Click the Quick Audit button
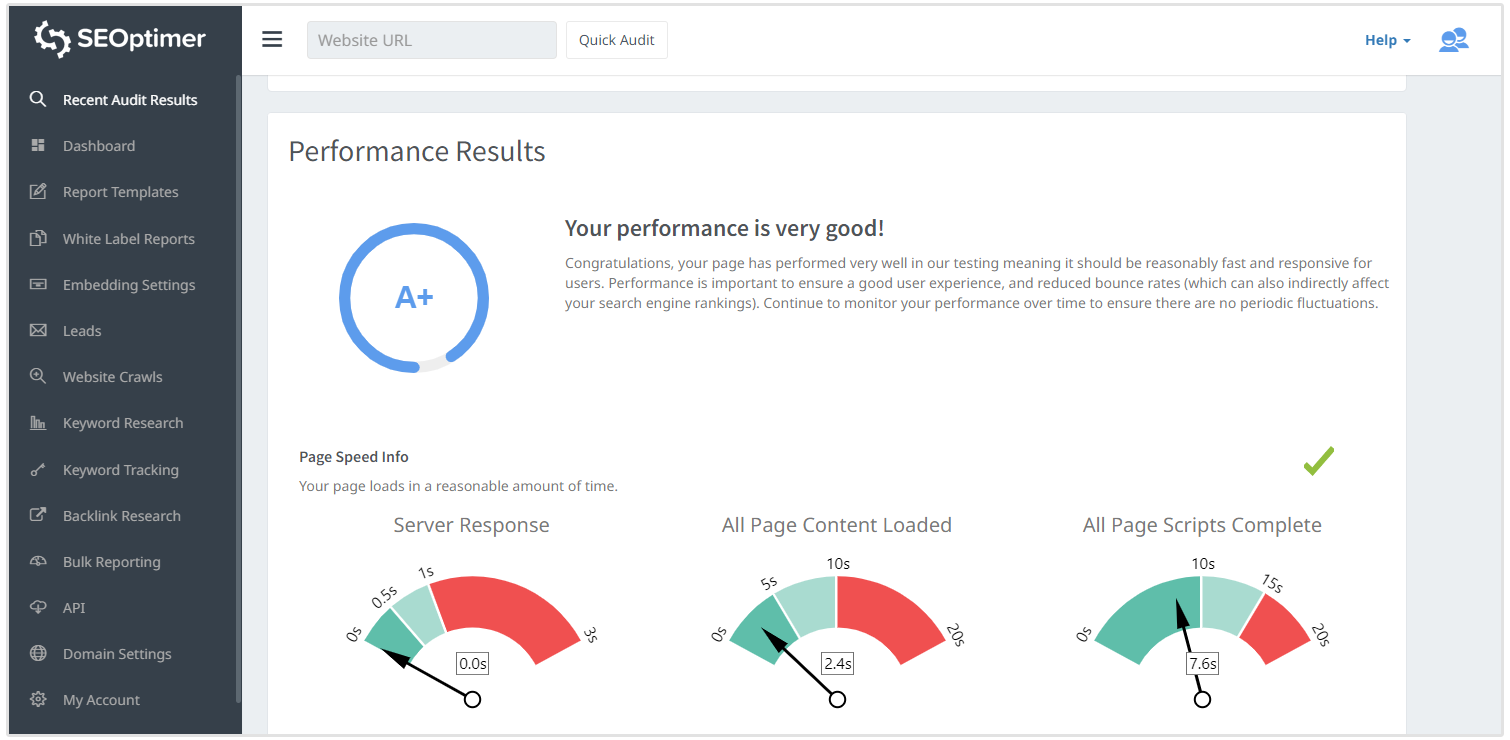 (x=616, y=40)
